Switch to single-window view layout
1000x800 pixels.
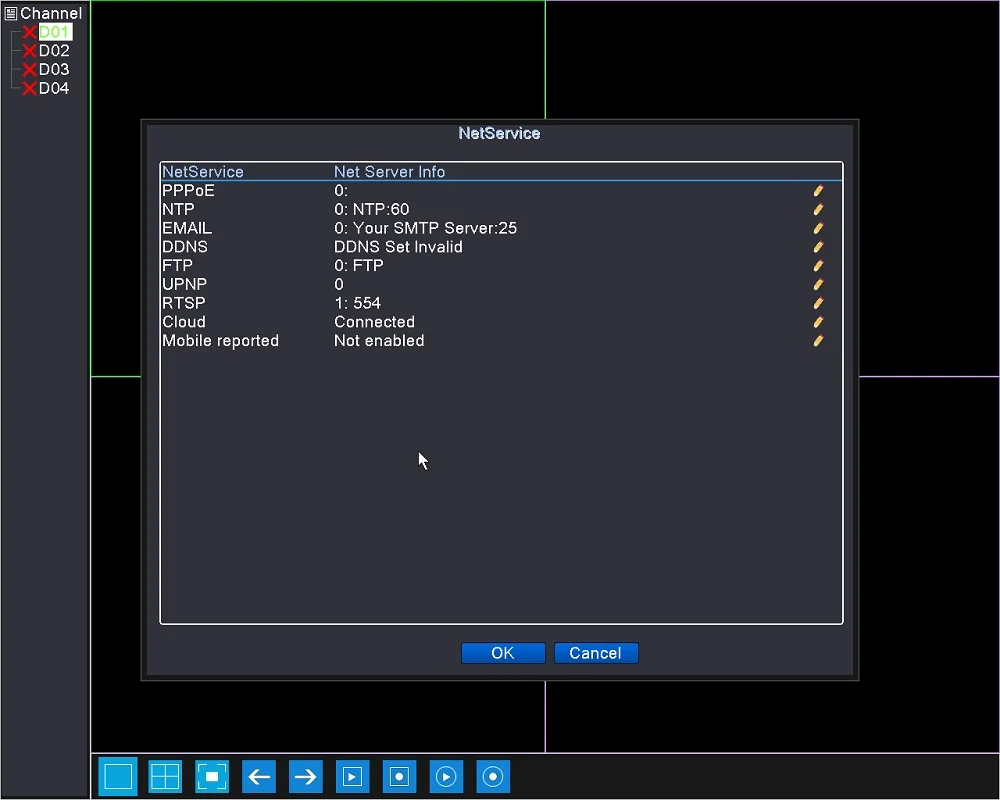[118, 776]
